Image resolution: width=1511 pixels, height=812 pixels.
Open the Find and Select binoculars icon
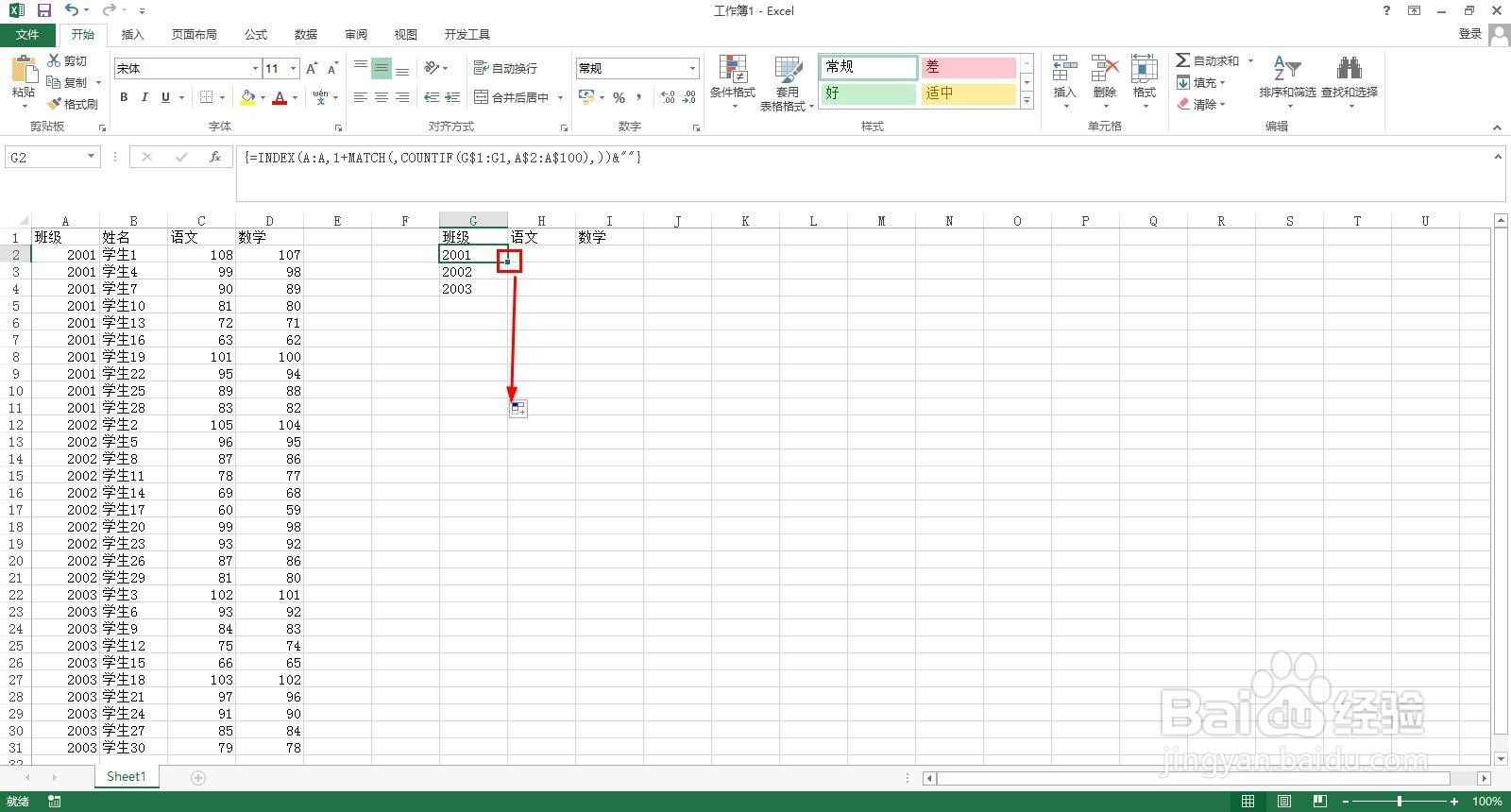point(1349,68)
